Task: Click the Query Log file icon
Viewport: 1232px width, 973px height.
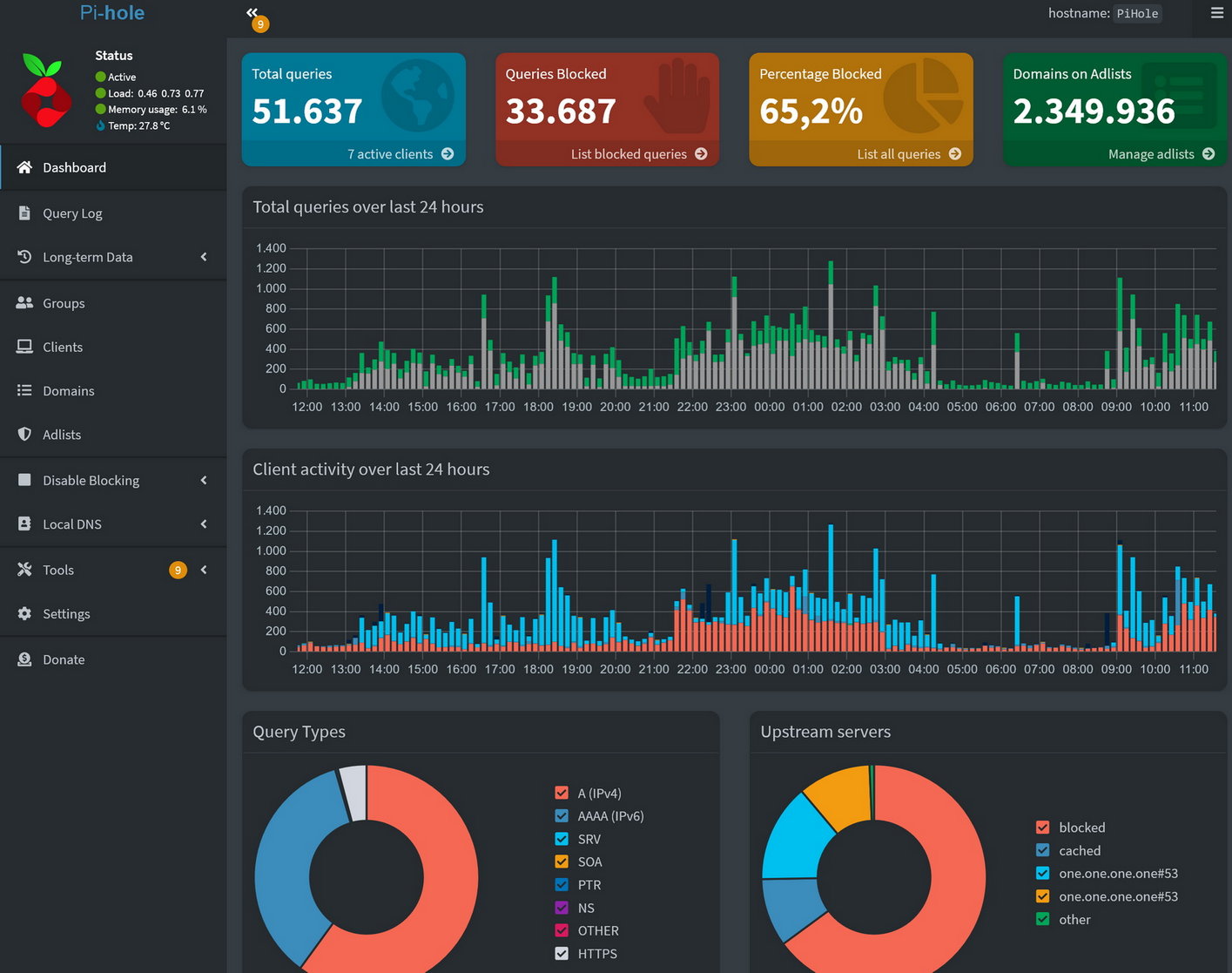Action: (24, 213)
